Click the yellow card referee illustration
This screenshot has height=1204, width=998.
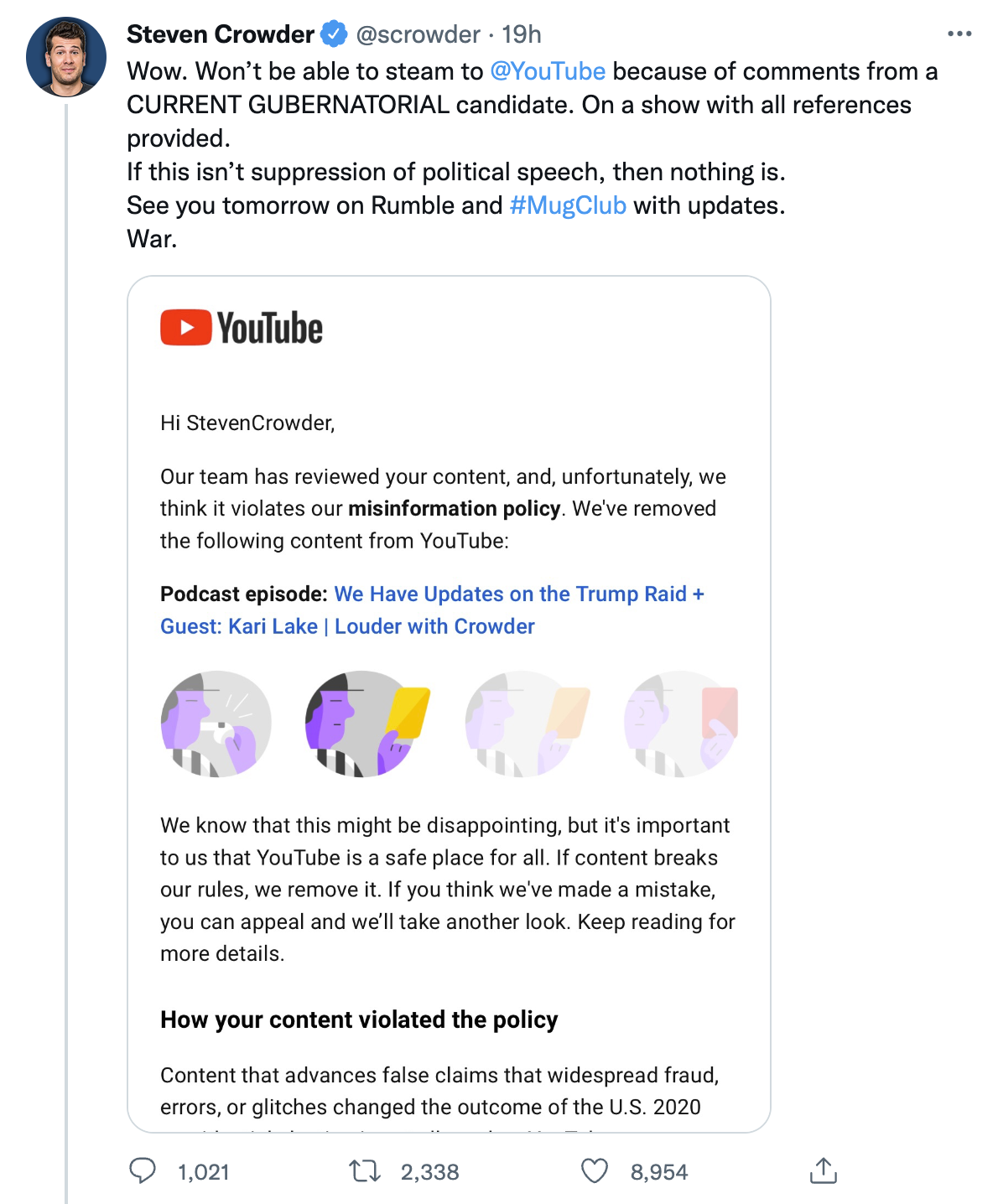point(367,724)
